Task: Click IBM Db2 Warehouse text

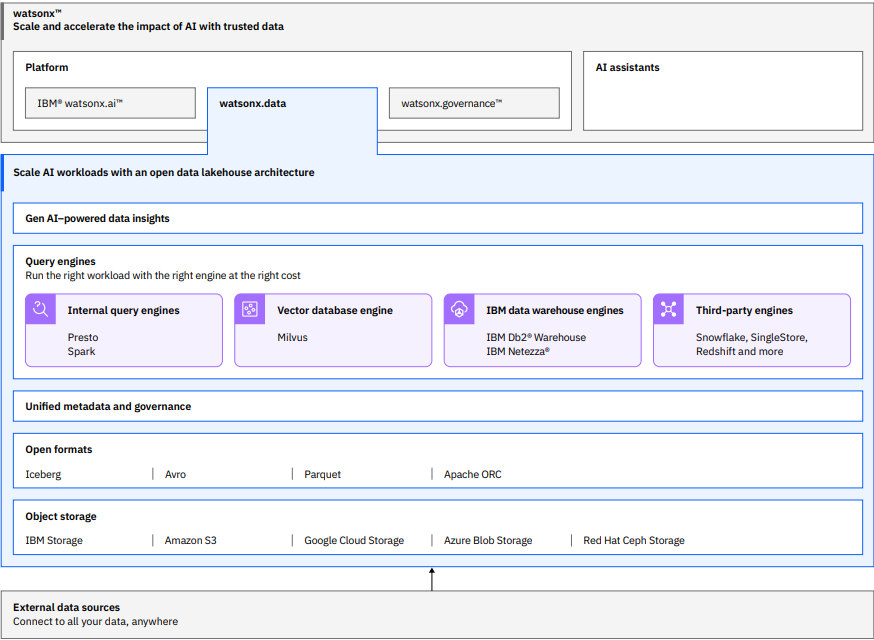Action: 536,337
